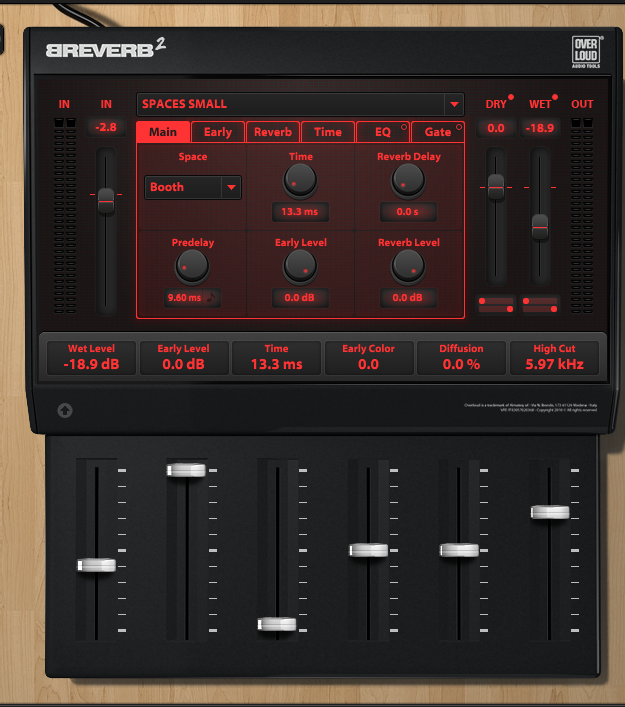
Task: Click the fourth hardware fader for Early Color
Action: point(368,550)
